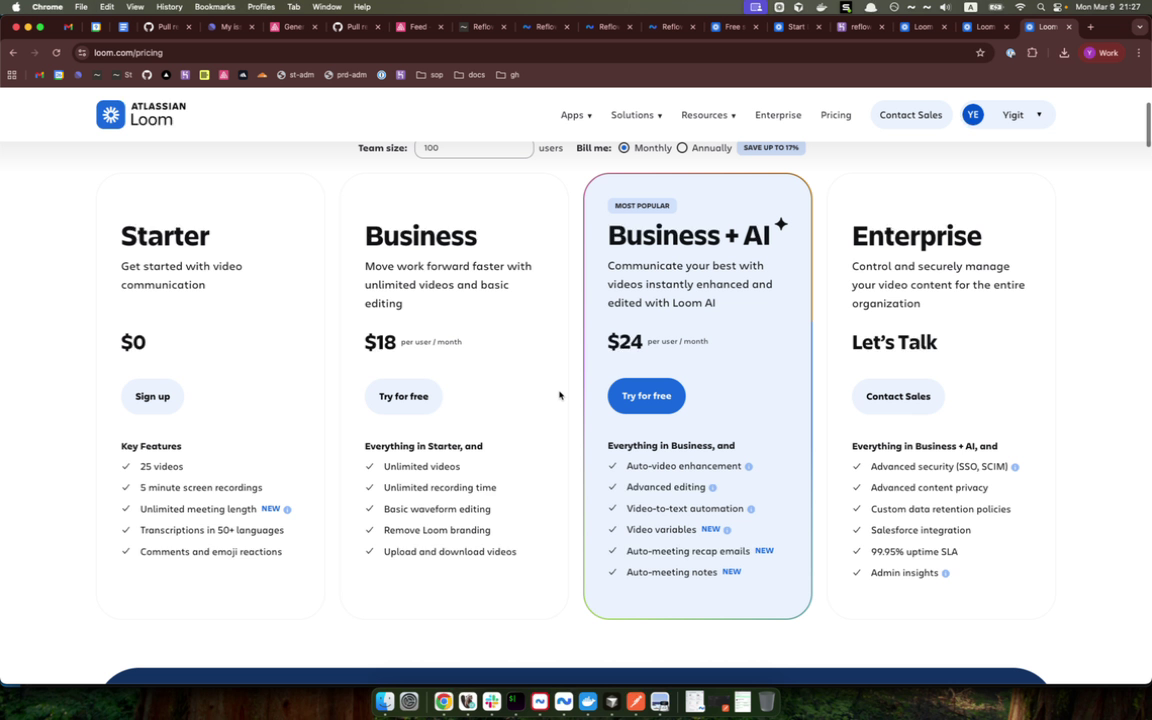Open the Yigit account dropdown
The image size is (1152, 720).
[x=1008, y=115]
